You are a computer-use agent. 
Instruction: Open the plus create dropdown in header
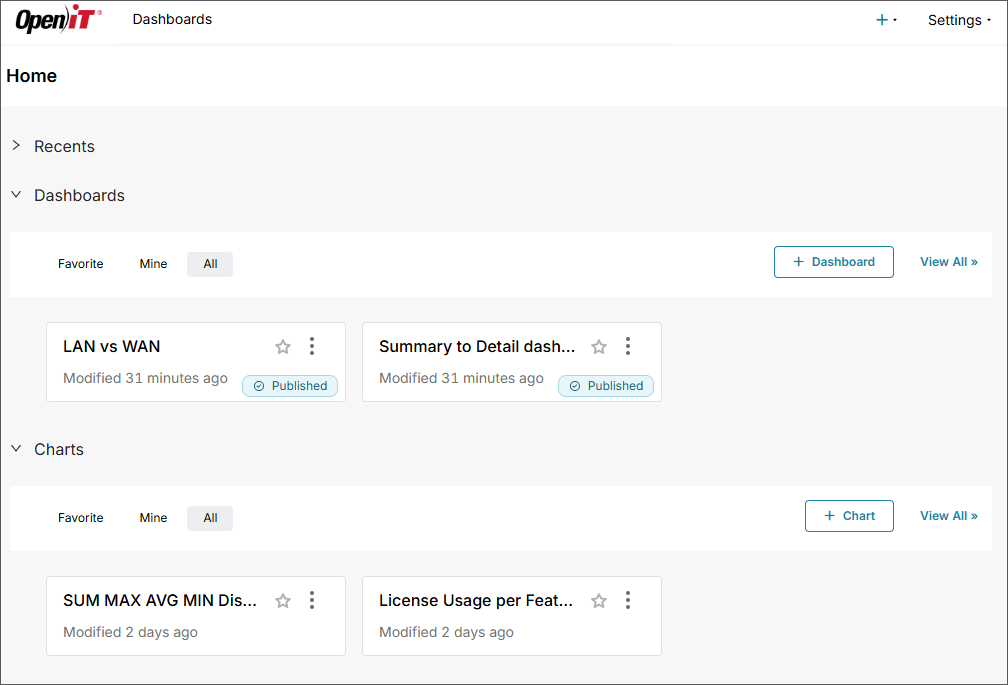click(x=886, y=20)
